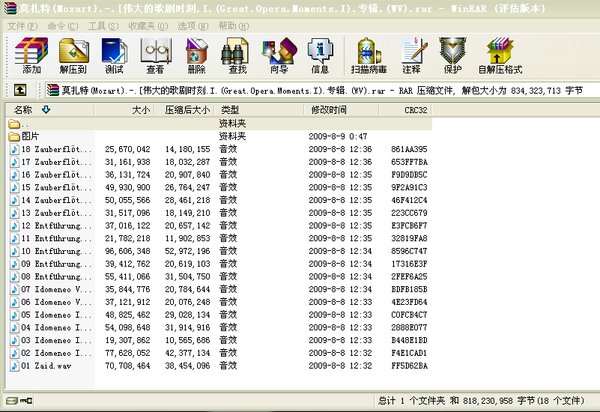The width and height of the screenshot is (600, 412).
Task: Click size value 96,606,348
Action: click(128, 251)
